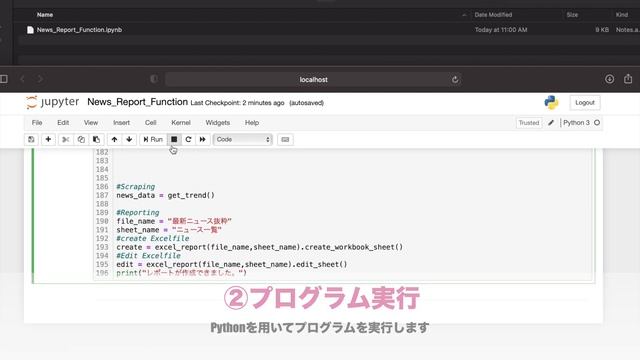Move selected cell up arrow
The width and height of the screenshot is (640, 360).
tap(114, 140)
